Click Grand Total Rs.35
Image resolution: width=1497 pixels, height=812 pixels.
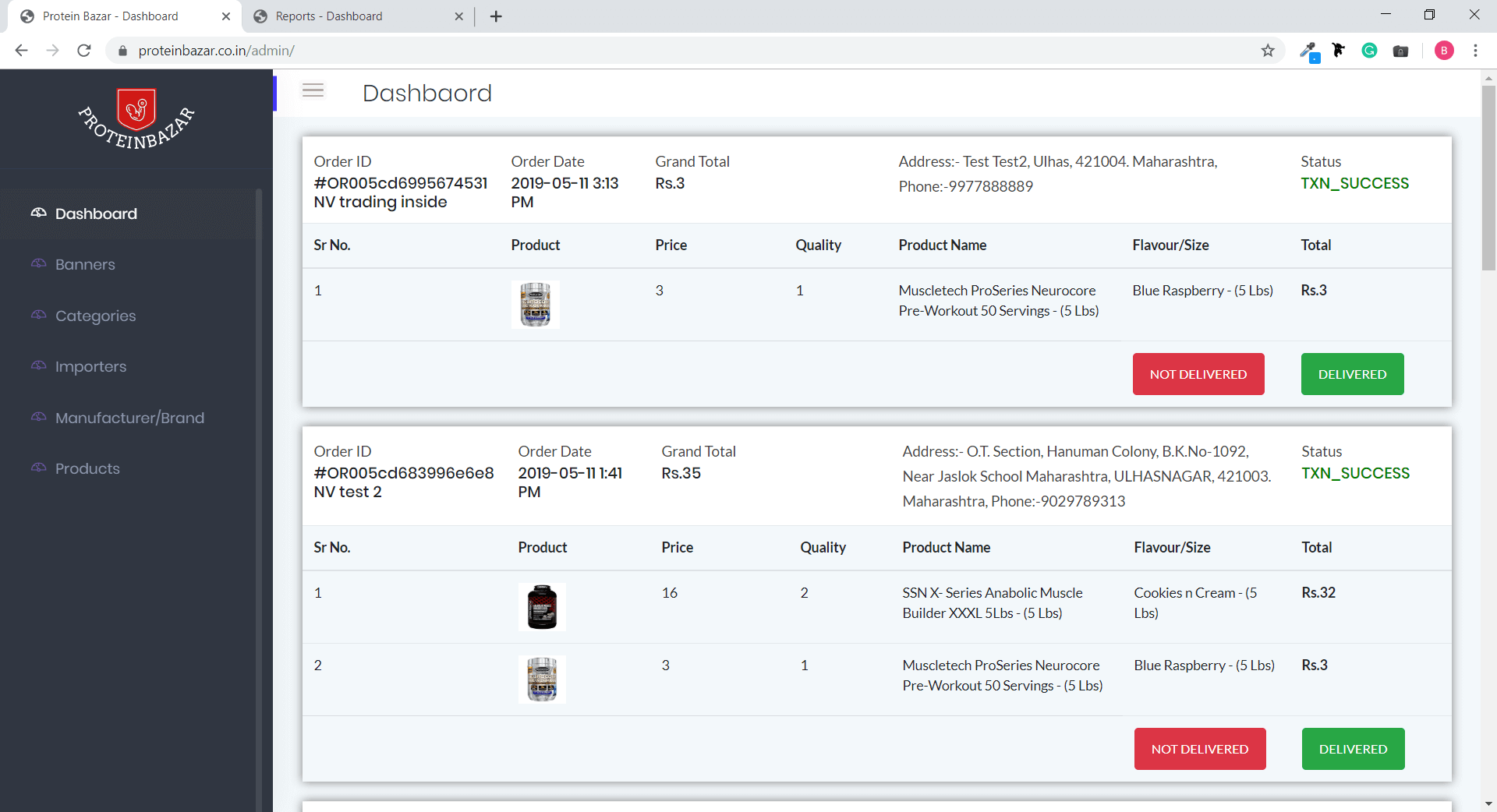[x=681, y=473]
